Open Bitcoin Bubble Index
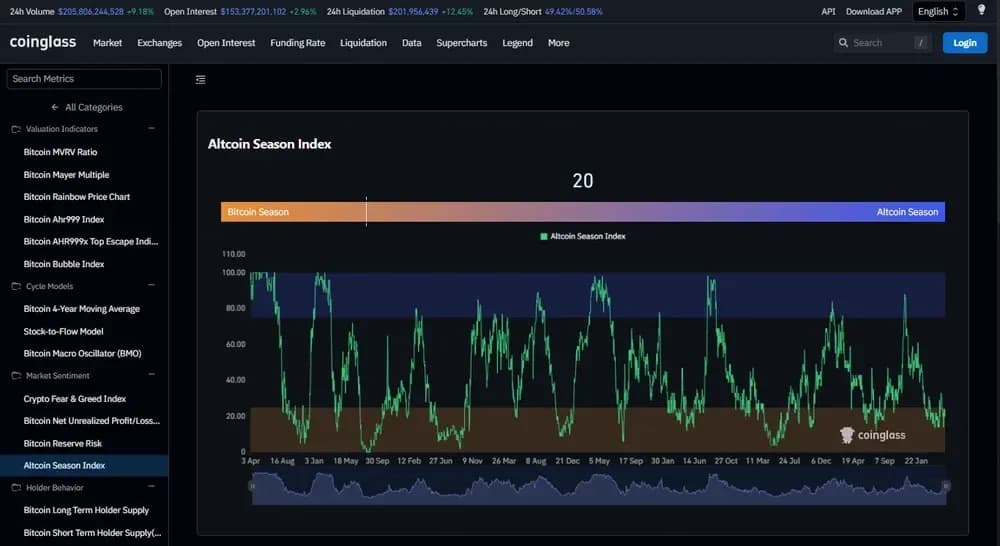The image size is (1000, 546). coord(64,264)
